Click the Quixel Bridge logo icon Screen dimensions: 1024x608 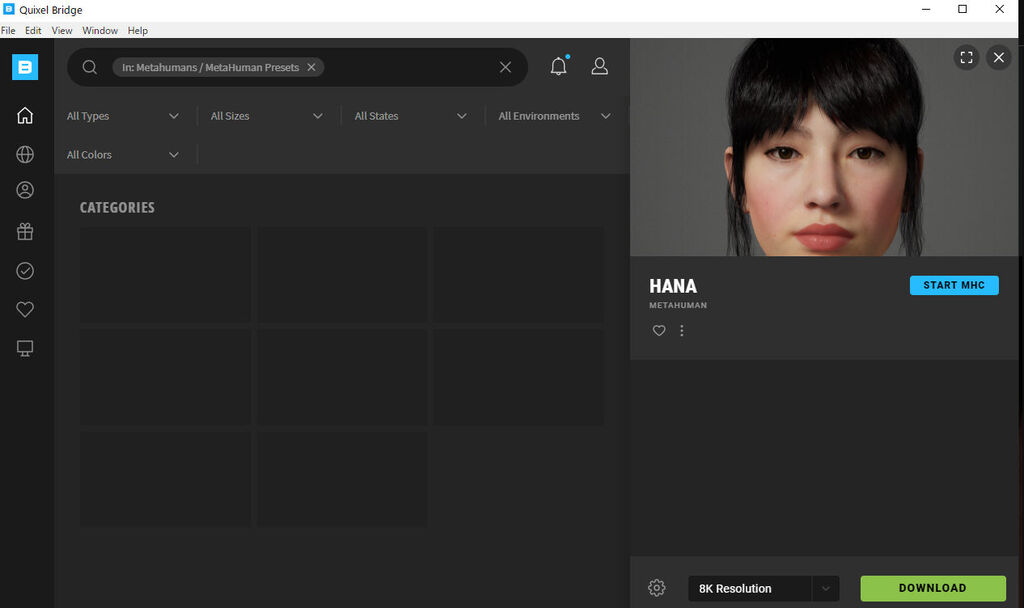[x=25, y=67]
